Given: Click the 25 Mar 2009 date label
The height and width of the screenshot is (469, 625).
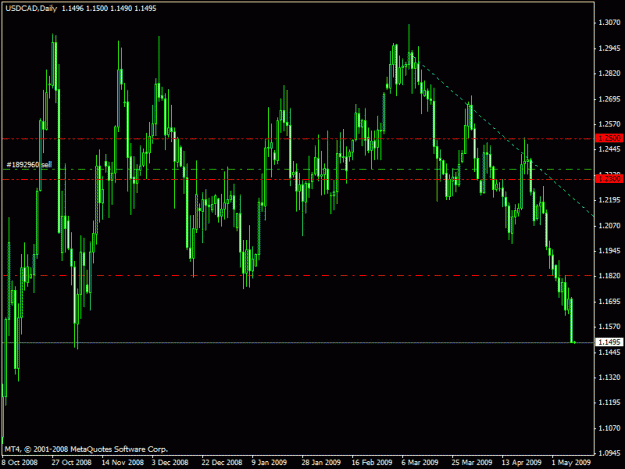Looking at the screenshot, I should pos(472,463).
